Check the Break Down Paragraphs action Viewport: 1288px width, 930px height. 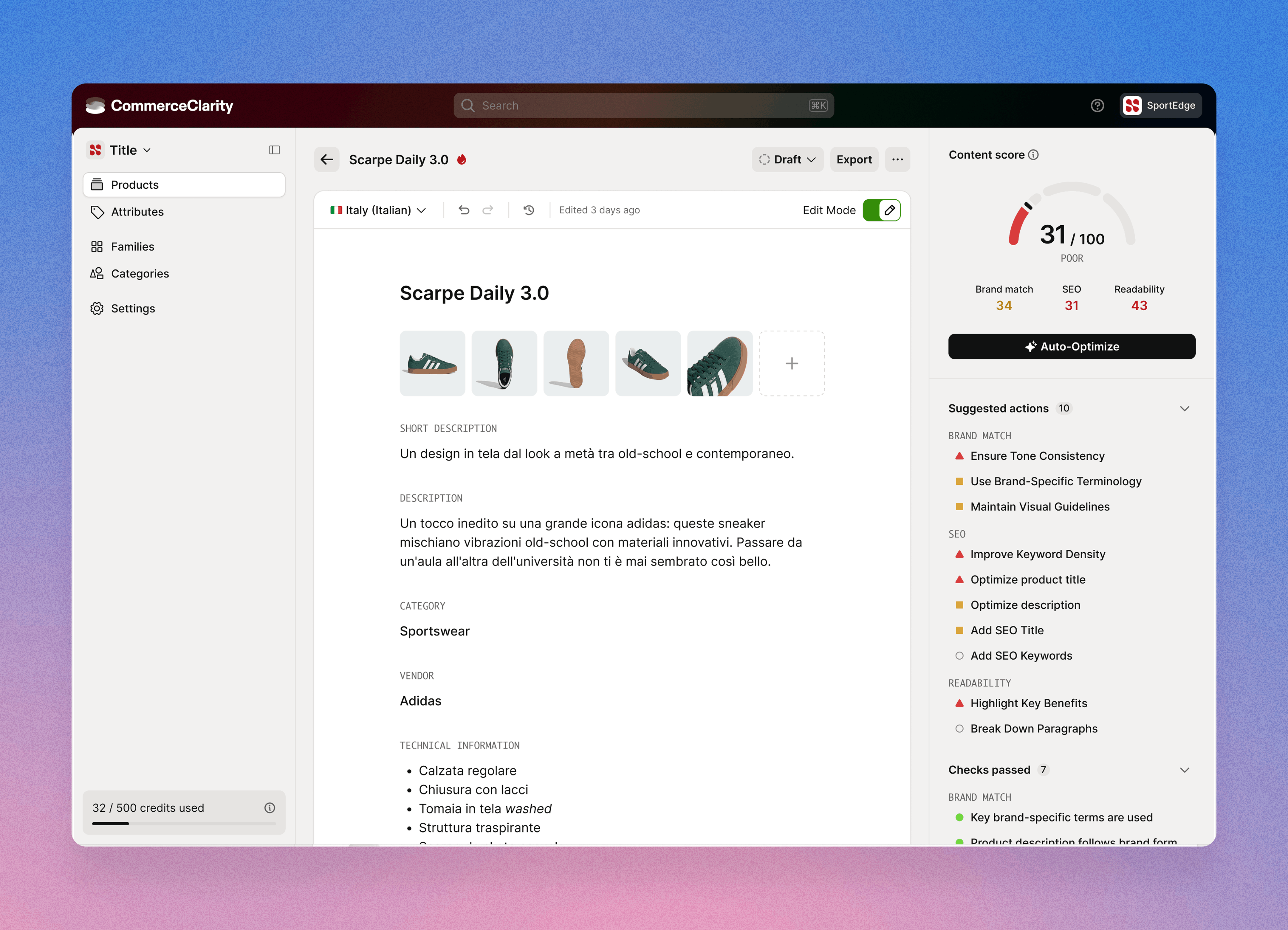(x=959, y=728)
